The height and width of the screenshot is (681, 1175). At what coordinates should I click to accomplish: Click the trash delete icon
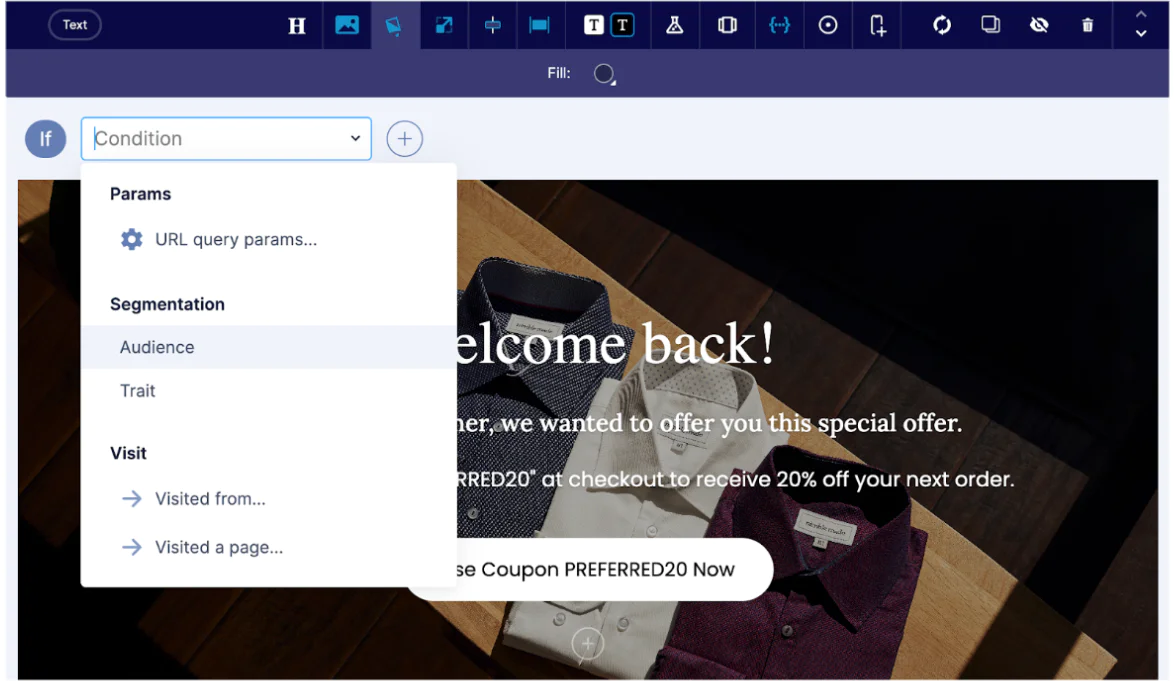[1088, 25]
